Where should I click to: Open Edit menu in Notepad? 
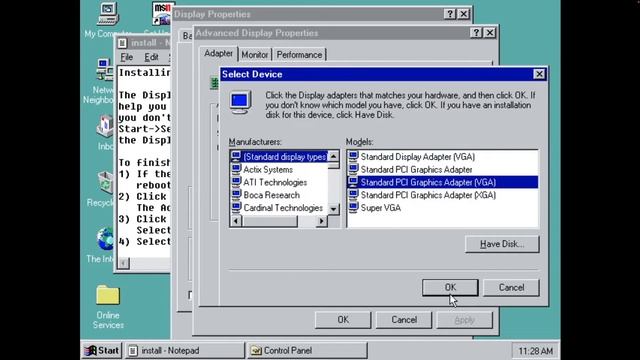point(151,57)
